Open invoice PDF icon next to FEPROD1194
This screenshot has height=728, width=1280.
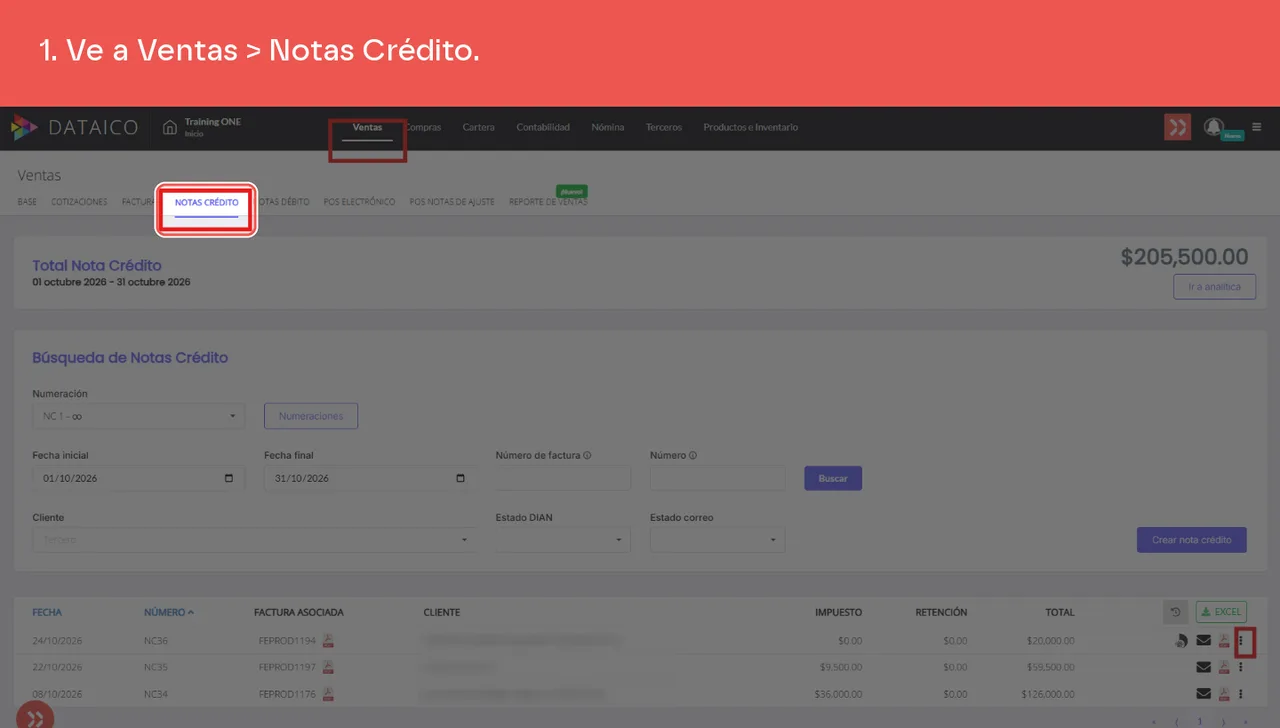[x=328, y=640]
